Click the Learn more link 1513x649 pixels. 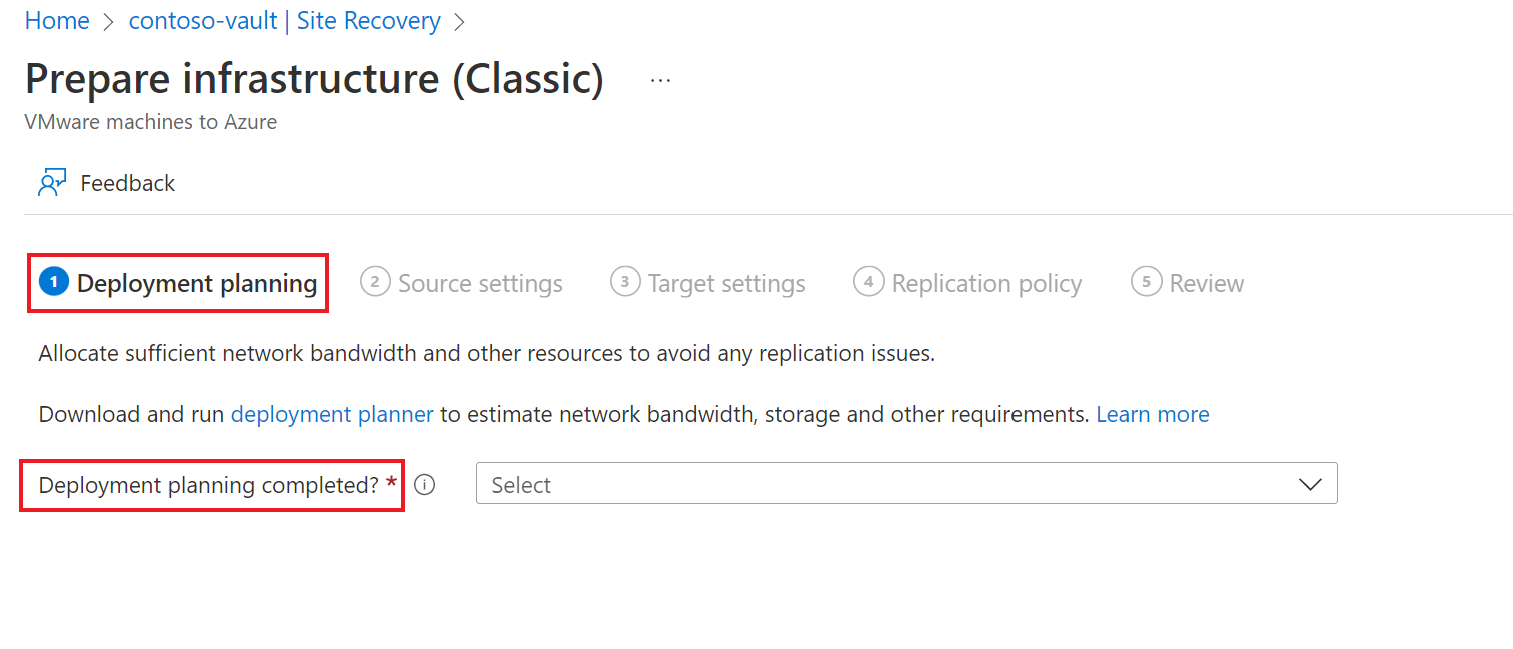[1153, 414]
